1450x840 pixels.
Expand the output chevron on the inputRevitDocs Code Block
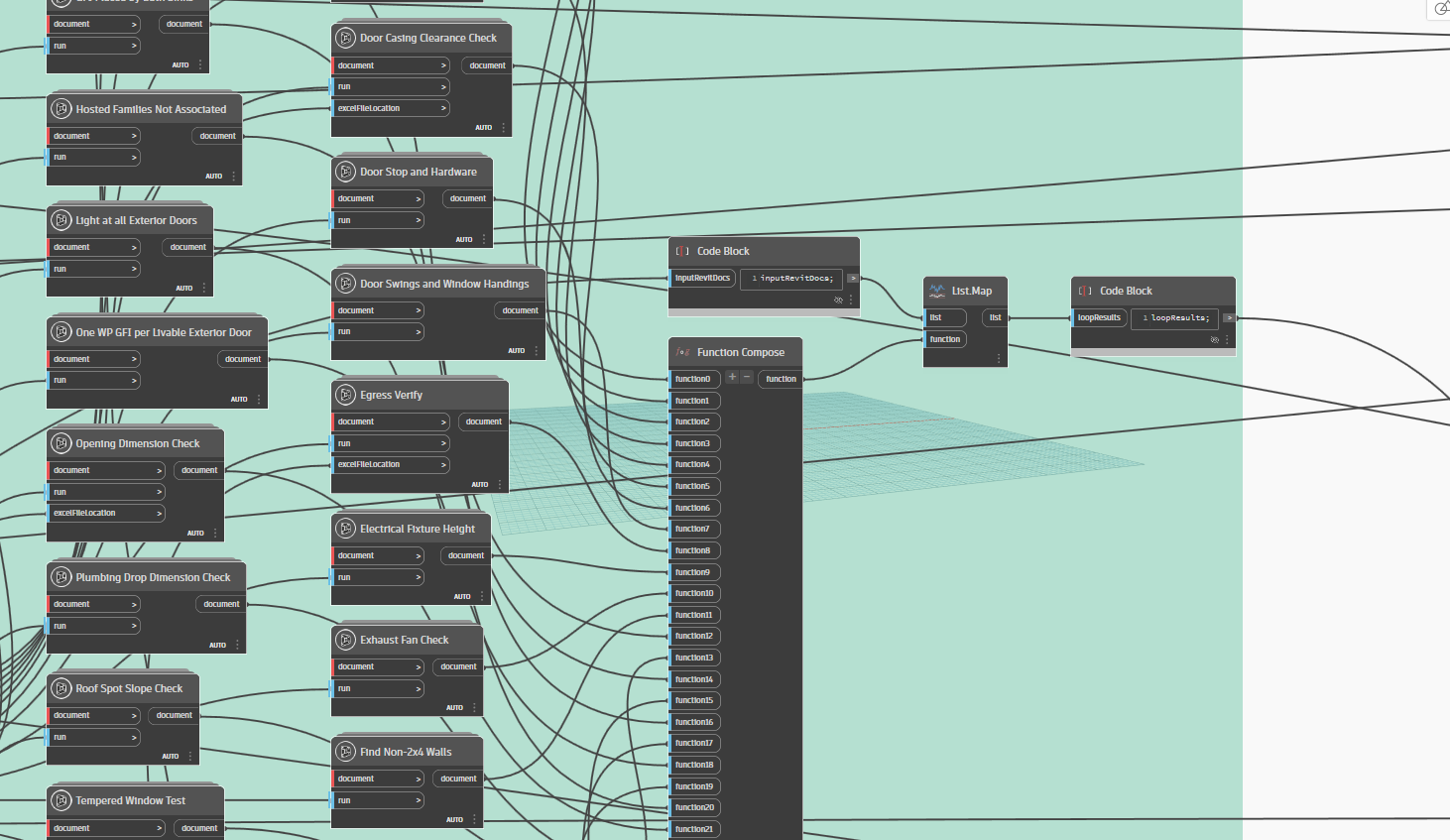point(852,279)
